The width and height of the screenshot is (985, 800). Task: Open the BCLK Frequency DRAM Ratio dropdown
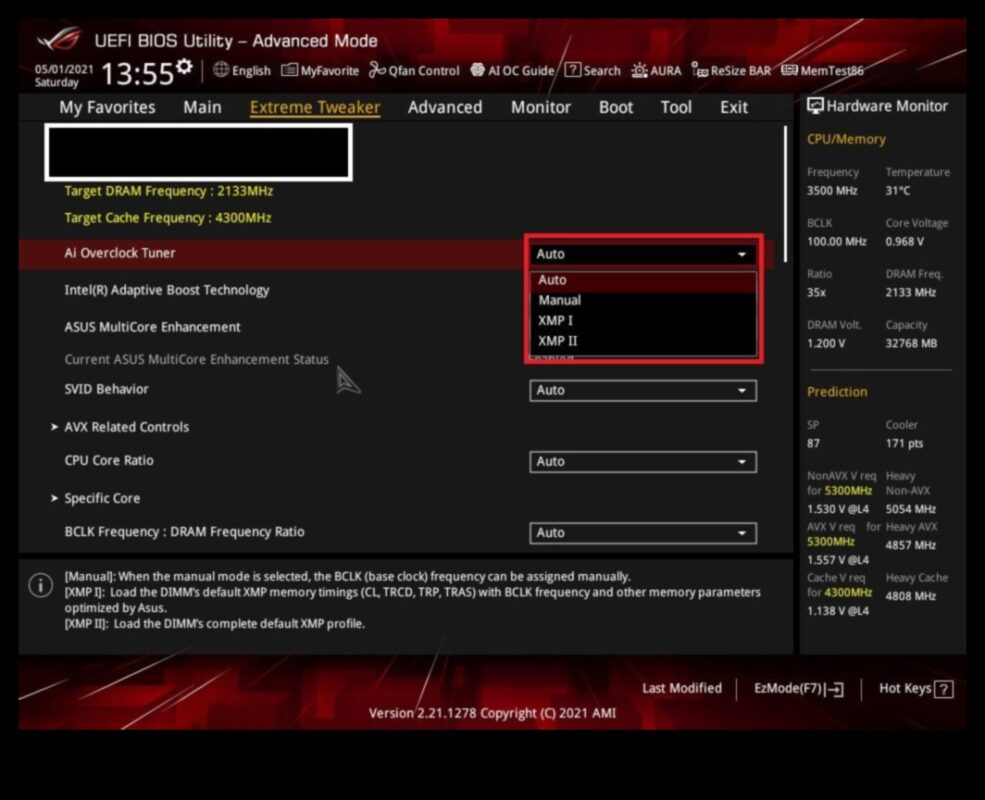(642, 532)
